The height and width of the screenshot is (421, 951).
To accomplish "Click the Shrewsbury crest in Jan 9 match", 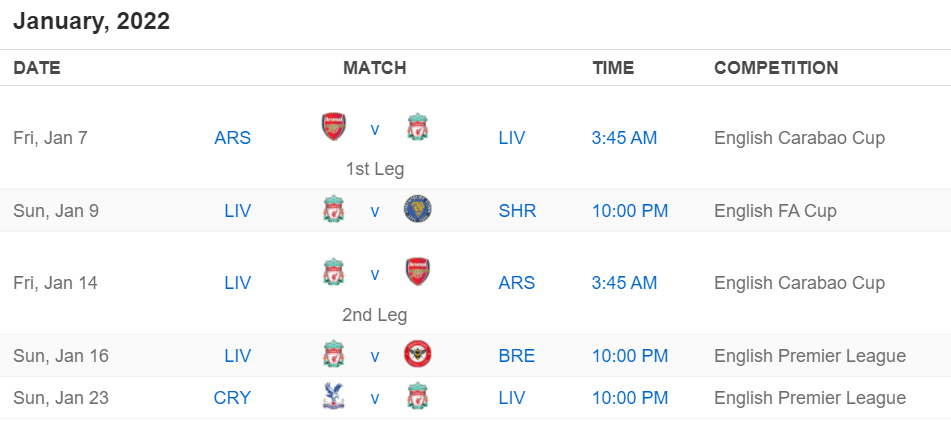I will point(417,210).
